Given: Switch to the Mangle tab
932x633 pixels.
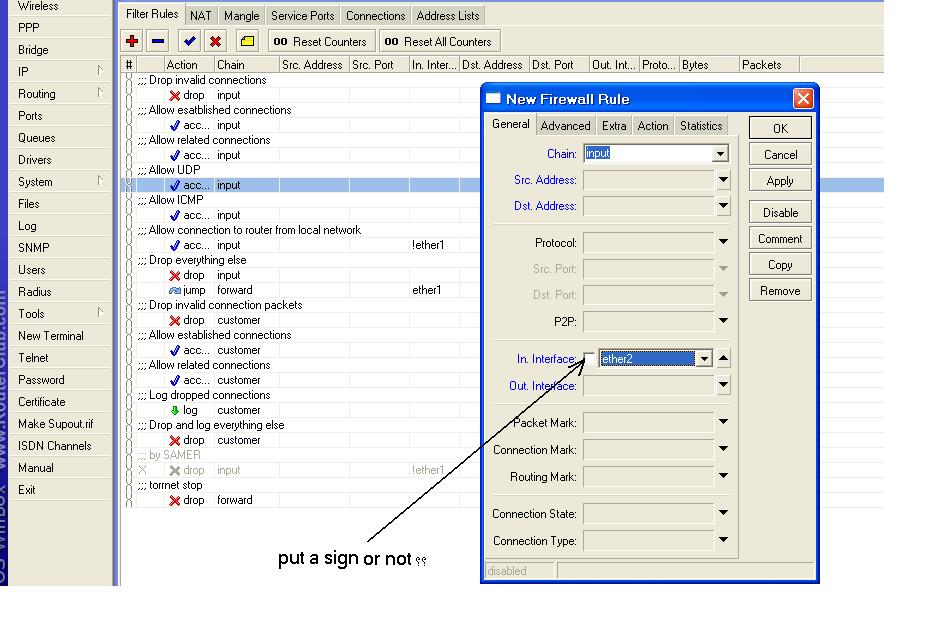Looking at the screenshot, I should [x=241, y=15].
